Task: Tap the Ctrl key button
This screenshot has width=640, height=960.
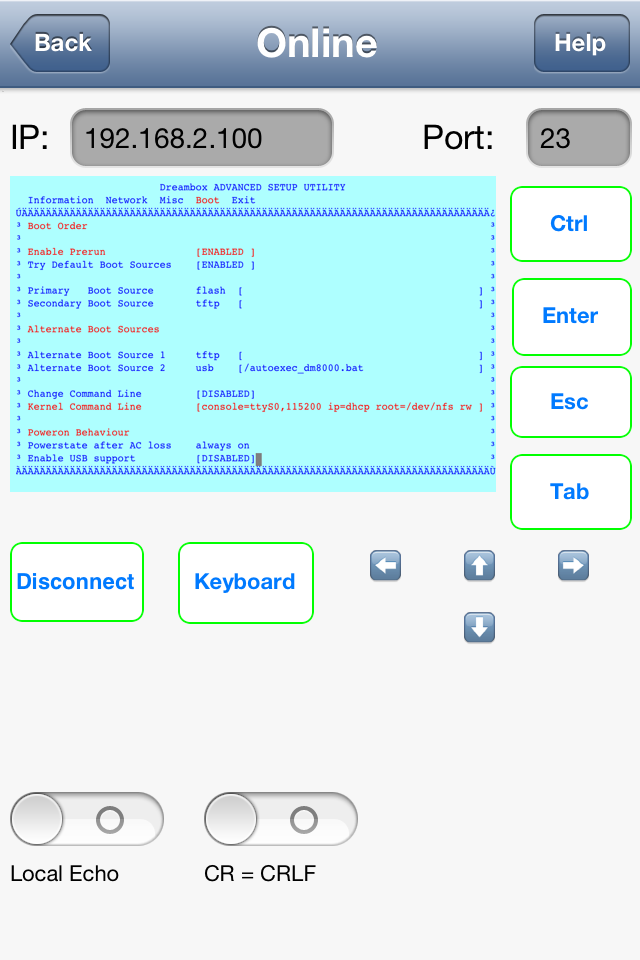Action: (570, 224)
